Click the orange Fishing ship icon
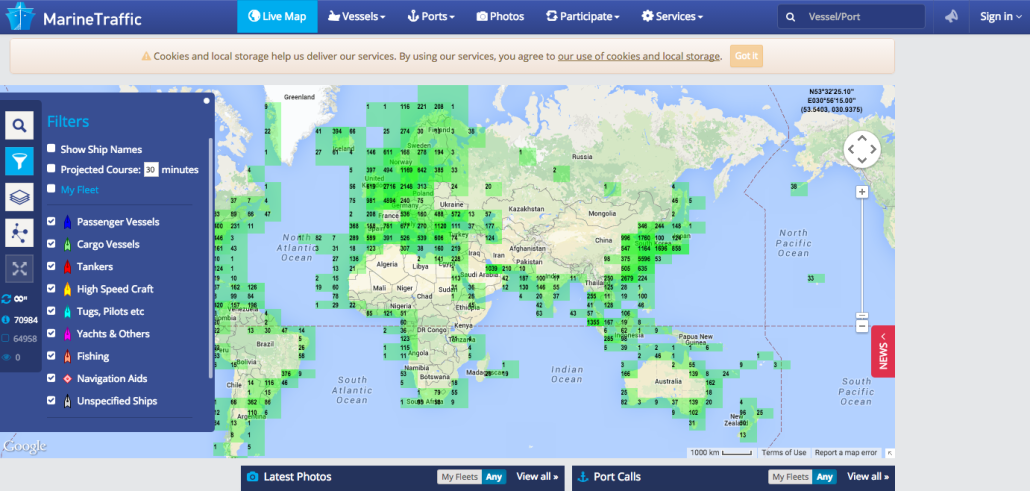Screen dimensions: 1030x491 [67, 356]
